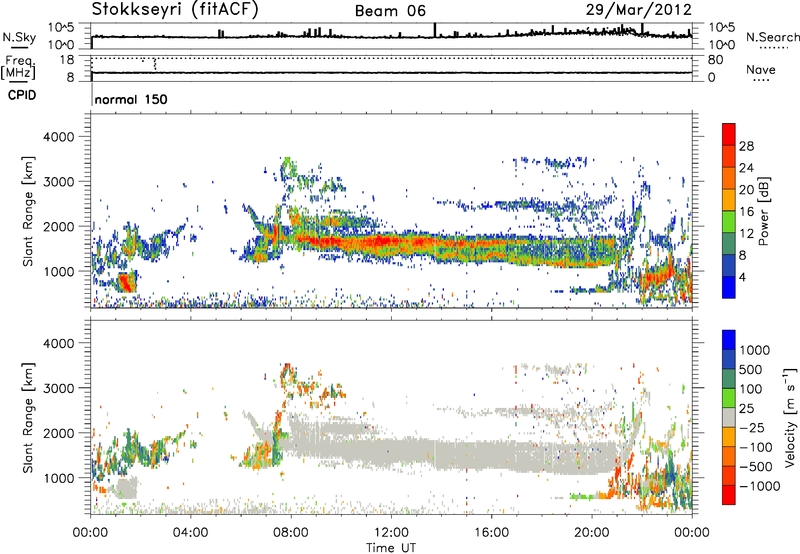Viewport: 800px width, 554px height.
Task: Click the 'Power [dB]' colorbar title
Action: click(x=764, y=211)
